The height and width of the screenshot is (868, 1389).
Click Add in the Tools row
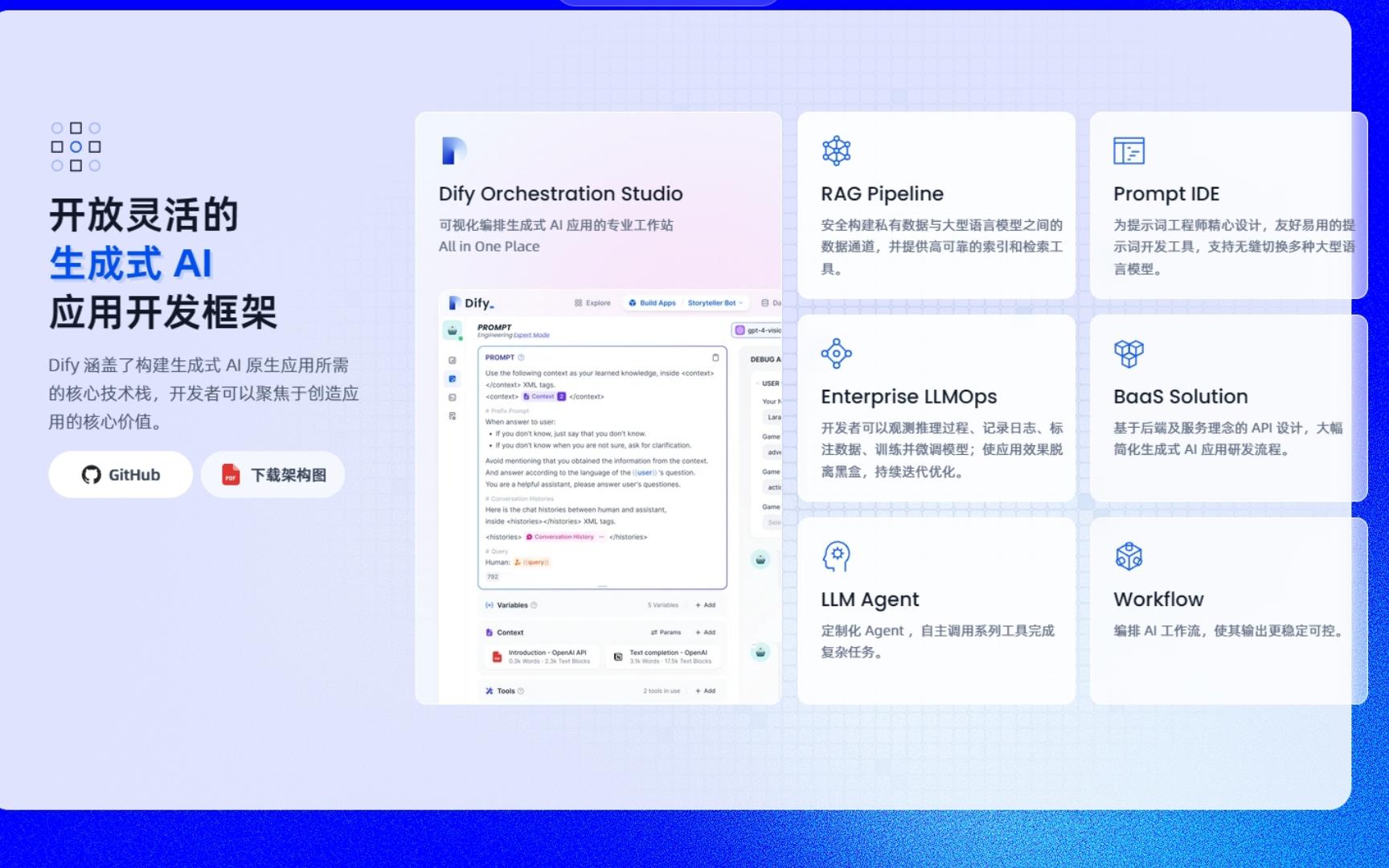click(x=706, y=691)
